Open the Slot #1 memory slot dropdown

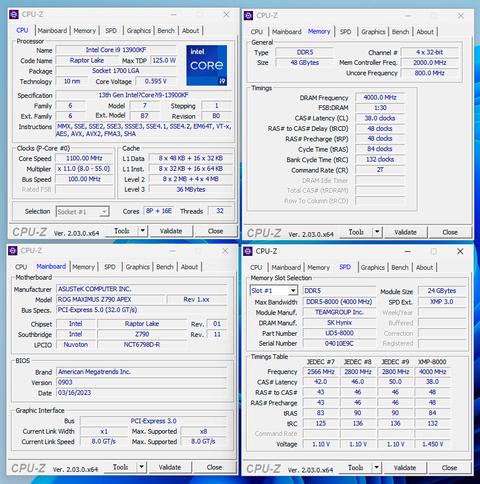(273, 291)
